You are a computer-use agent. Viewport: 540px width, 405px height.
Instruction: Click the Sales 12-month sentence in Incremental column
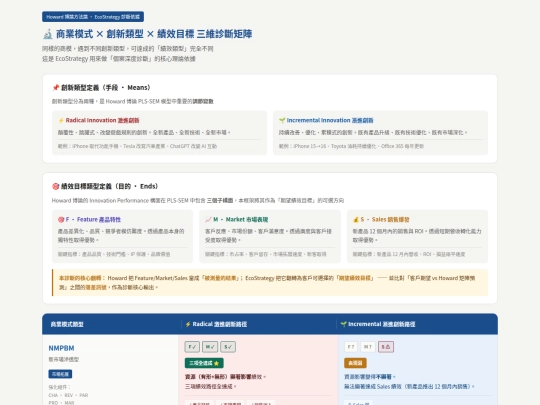click(409, 387)
